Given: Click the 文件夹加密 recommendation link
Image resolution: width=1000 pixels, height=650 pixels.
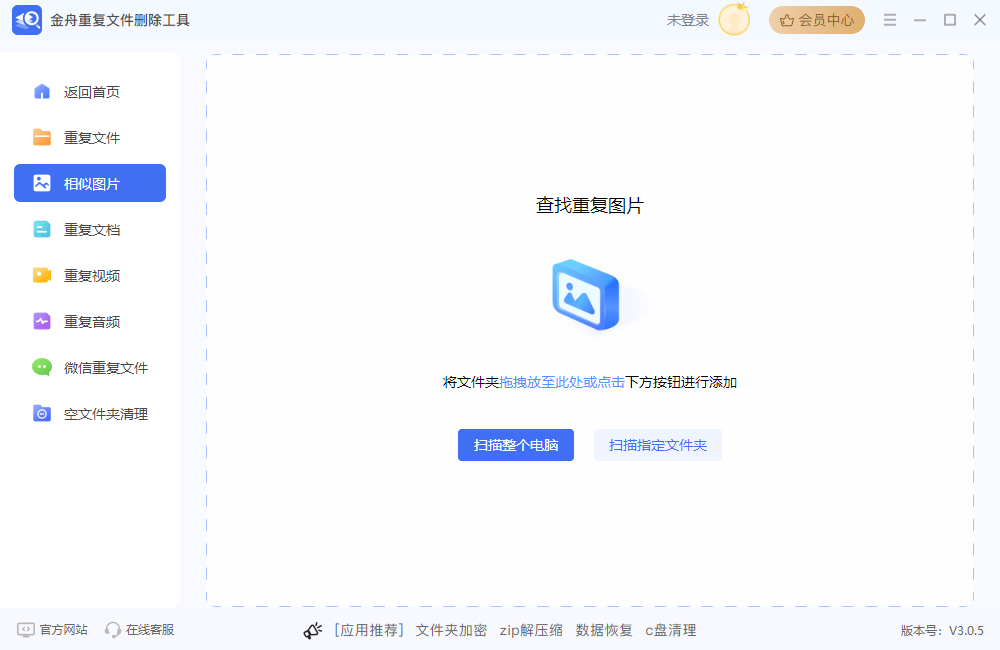Looking at the screenshot, I should tap(452, 630).
